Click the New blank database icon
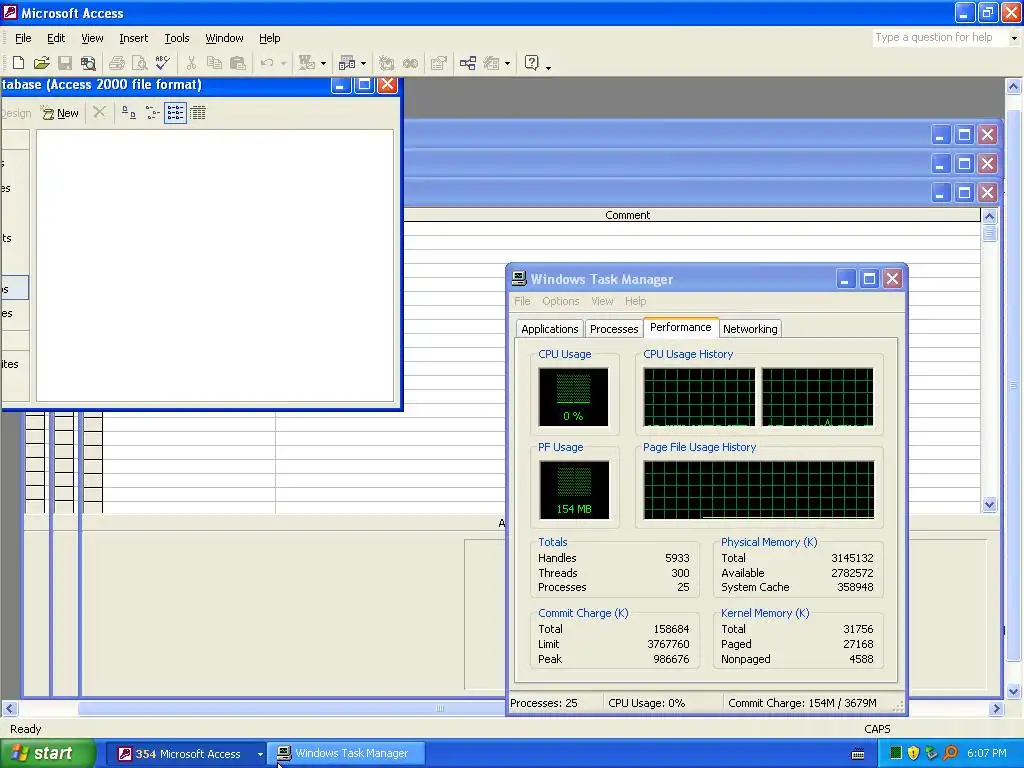The height and width of the screenshot is (768, 1024). tap(18, 63)
